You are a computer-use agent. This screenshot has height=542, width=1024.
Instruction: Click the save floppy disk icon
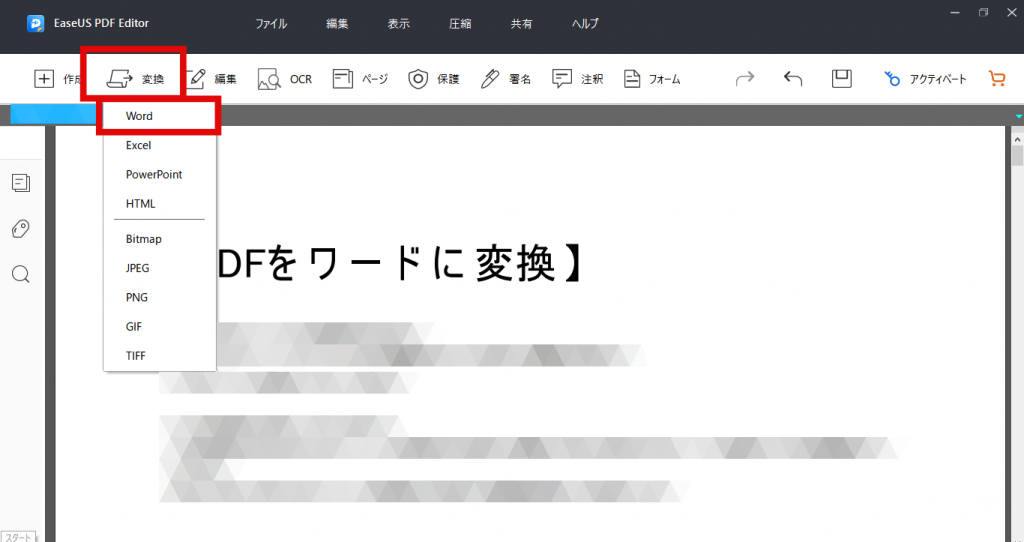[x=842, y=78]
